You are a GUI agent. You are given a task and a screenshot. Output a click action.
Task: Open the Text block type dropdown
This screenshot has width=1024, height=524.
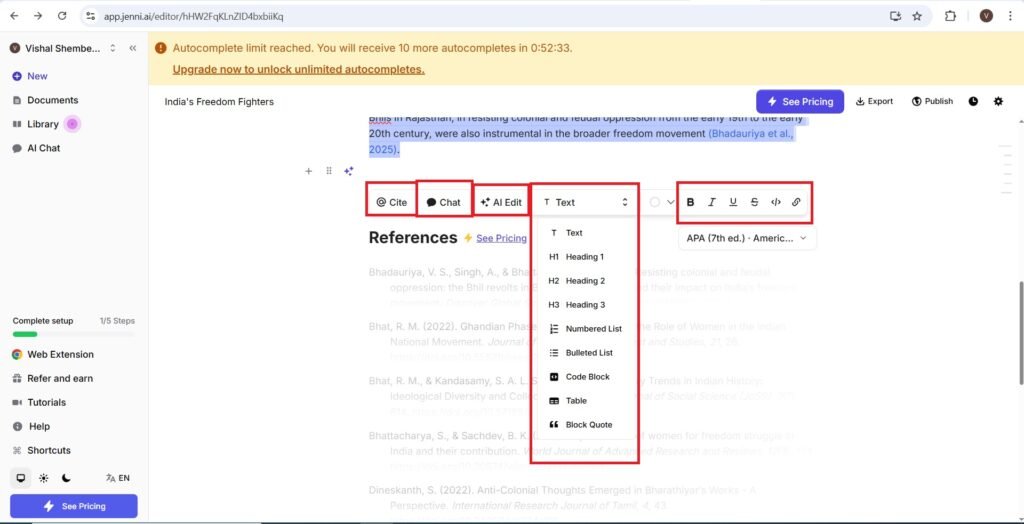pos(586,202)
